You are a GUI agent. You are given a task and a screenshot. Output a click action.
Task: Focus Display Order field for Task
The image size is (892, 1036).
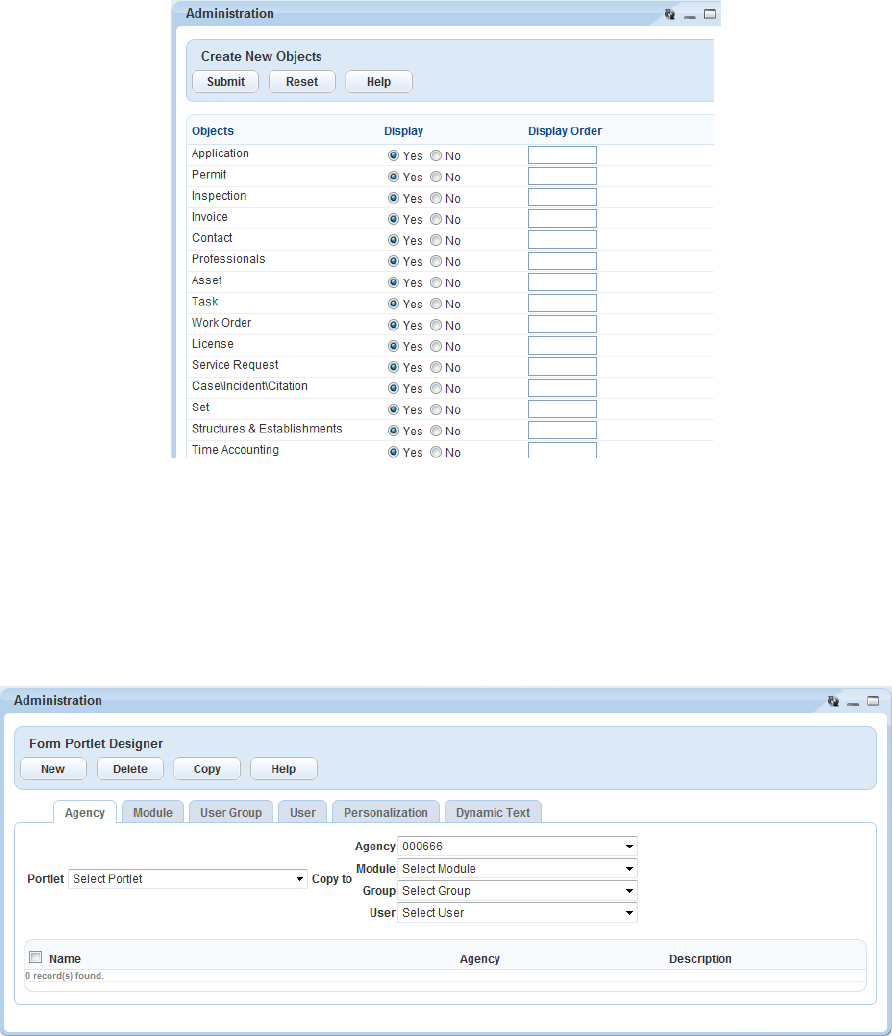click(x=562, y=303)
